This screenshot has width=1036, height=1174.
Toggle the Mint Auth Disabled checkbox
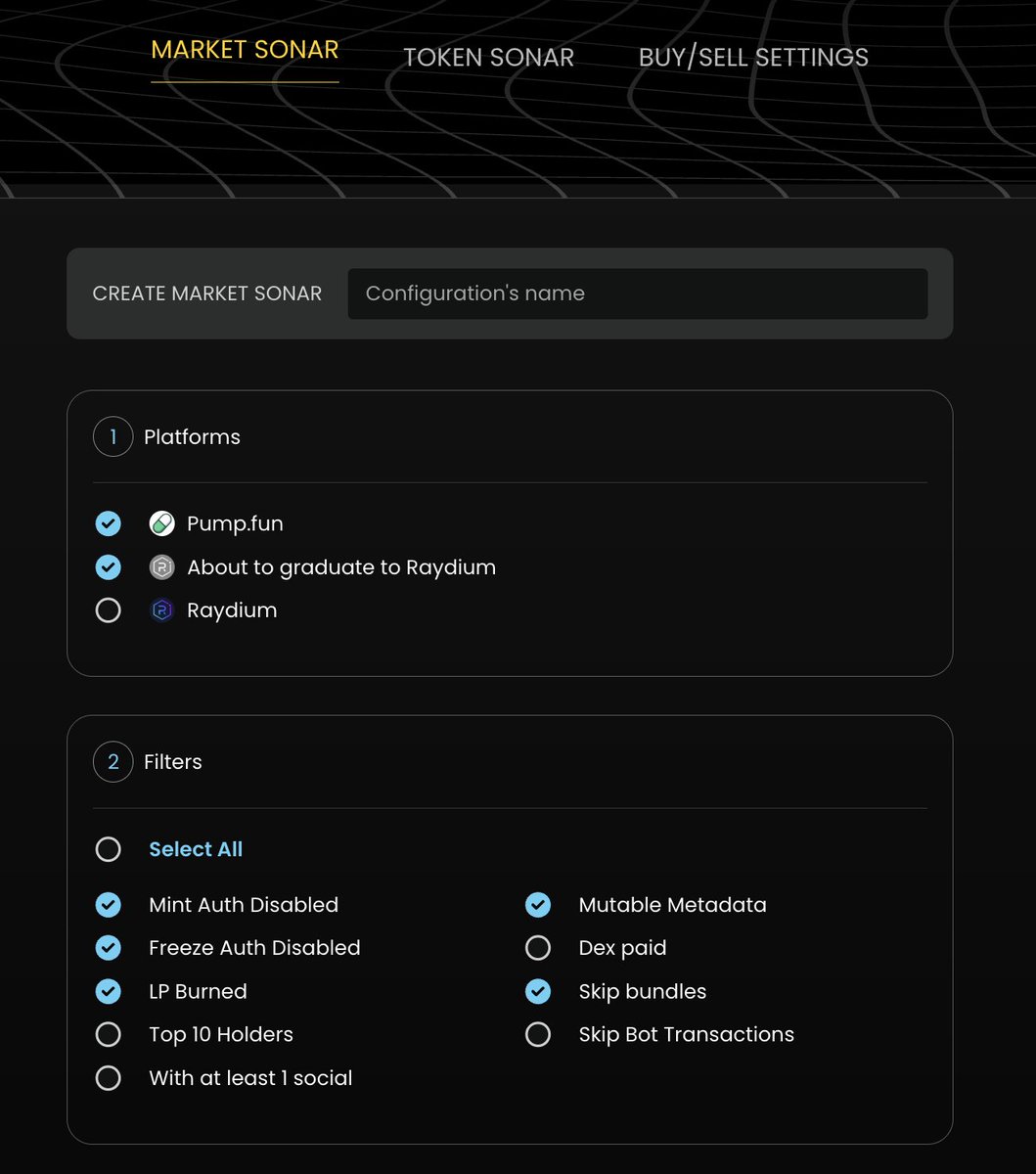(109, 905)
